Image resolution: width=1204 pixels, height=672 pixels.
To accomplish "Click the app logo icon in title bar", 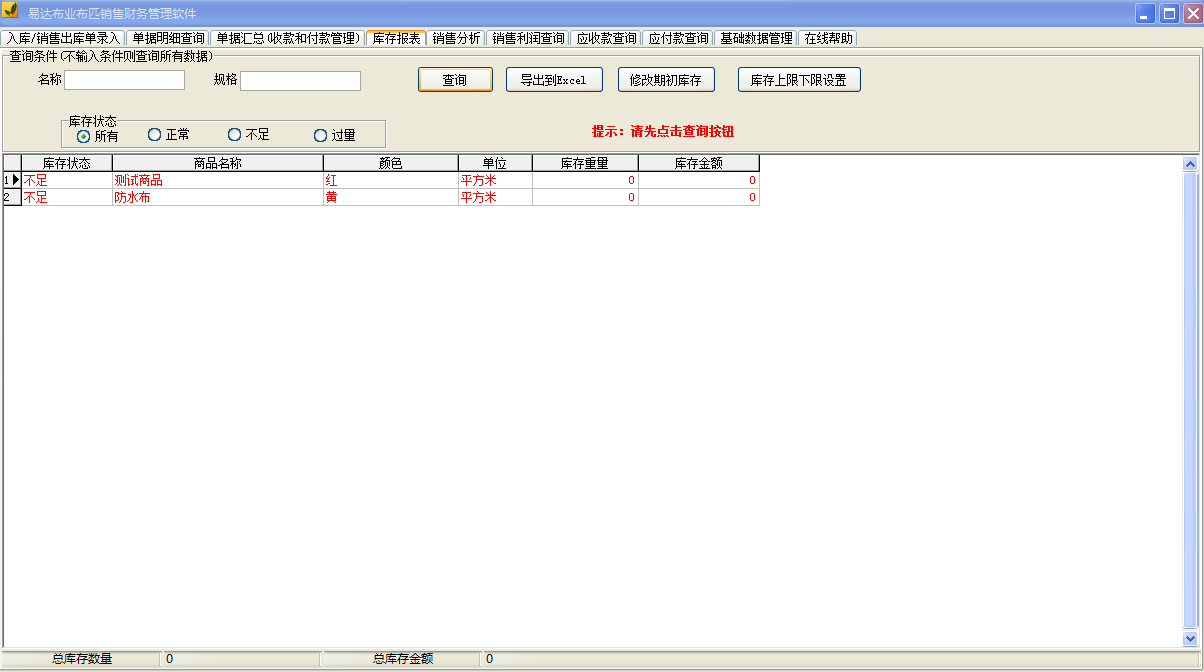I will (x=11, y=12).
